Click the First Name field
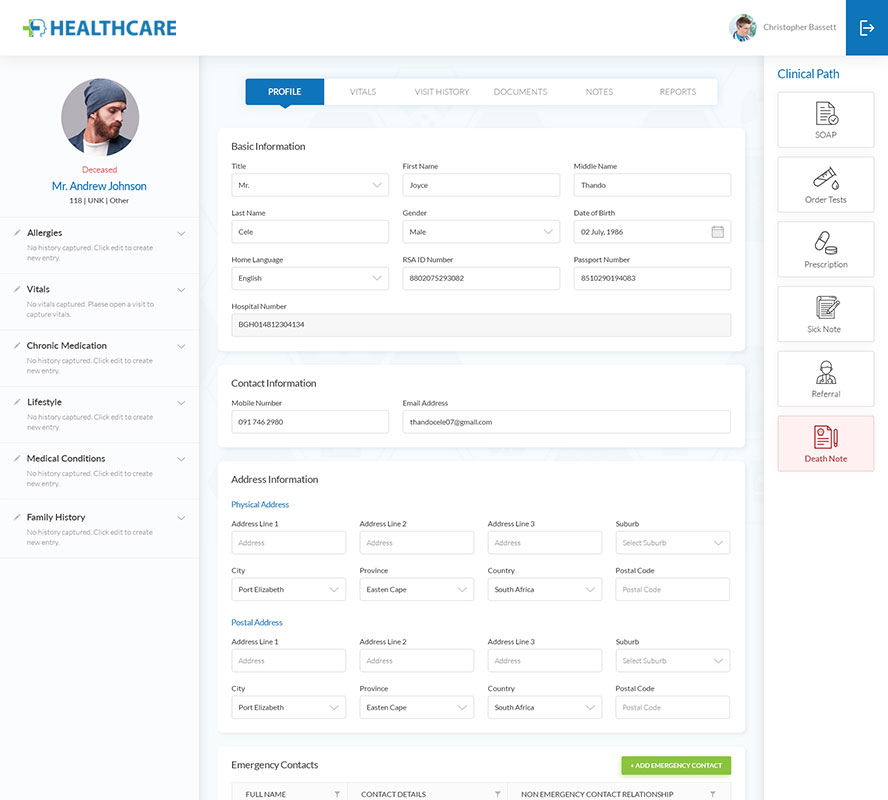The width and height of the screenshot is (888, 800). (x=481, y=185)
